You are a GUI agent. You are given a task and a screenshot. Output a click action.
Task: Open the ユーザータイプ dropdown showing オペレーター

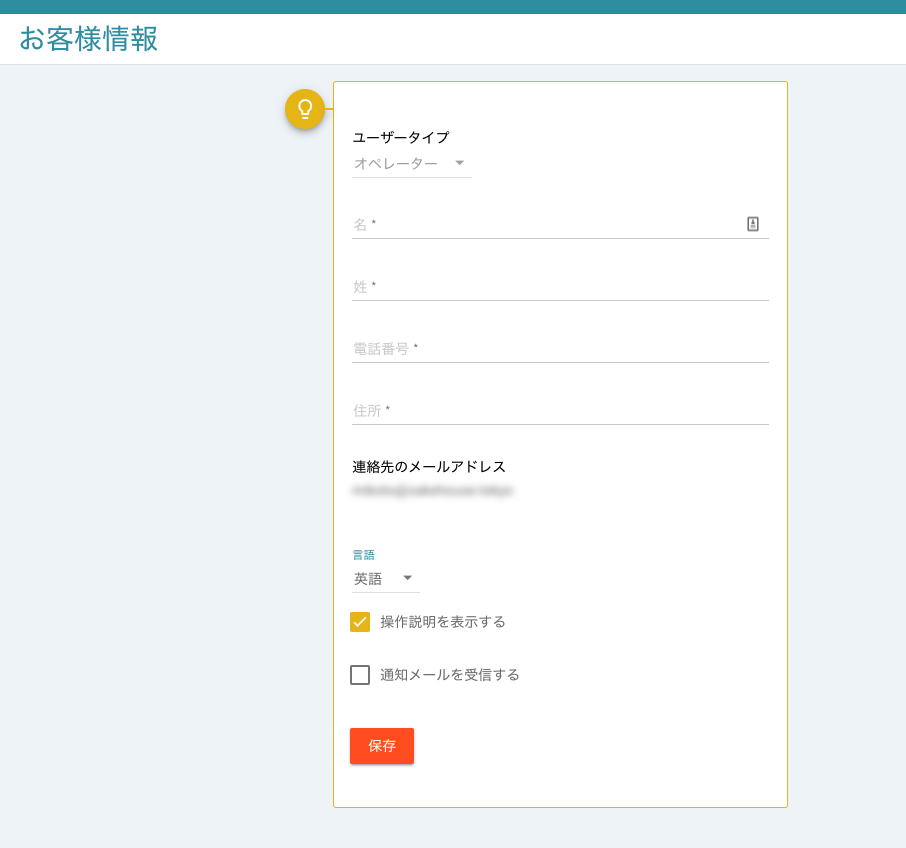click(x=411, y=163)
